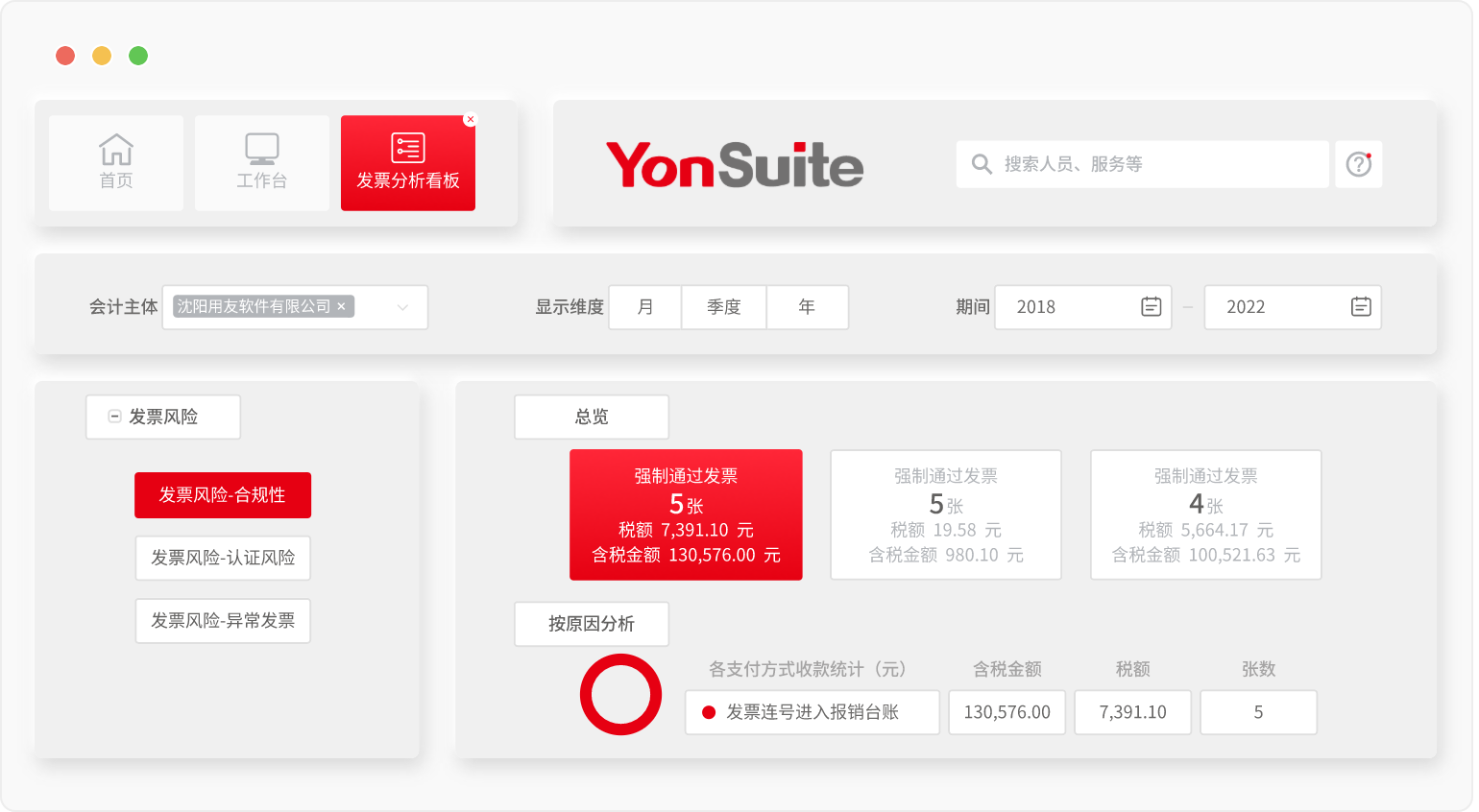Open the end period calendar icon
1479x812 pixels.
pos(1360,307)
